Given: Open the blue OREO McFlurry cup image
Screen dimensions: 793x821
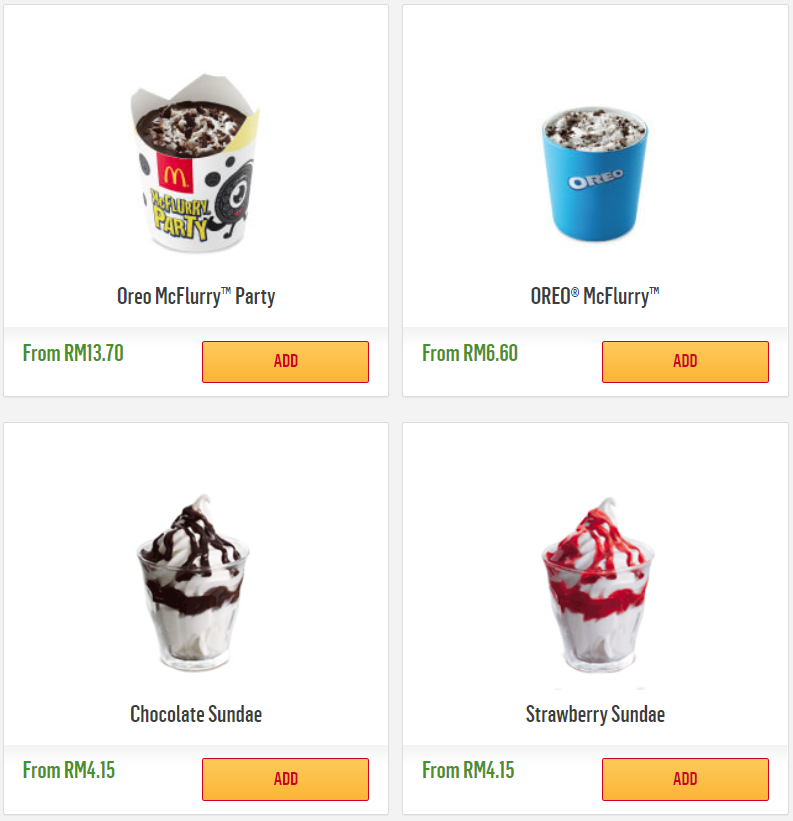Looking at the screenshot, I should (595, 174).
